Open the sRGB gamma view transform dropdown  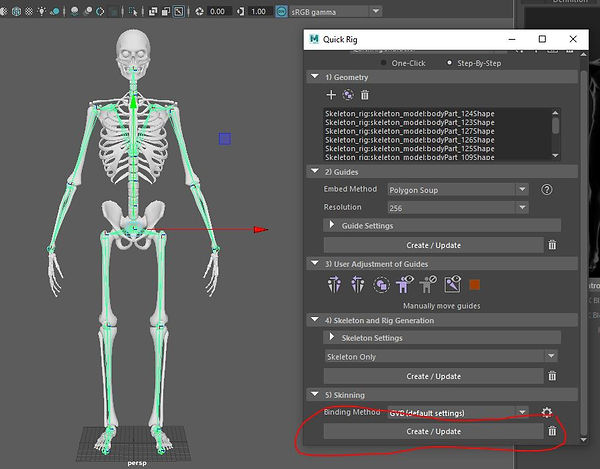click(x=335, y=11)
